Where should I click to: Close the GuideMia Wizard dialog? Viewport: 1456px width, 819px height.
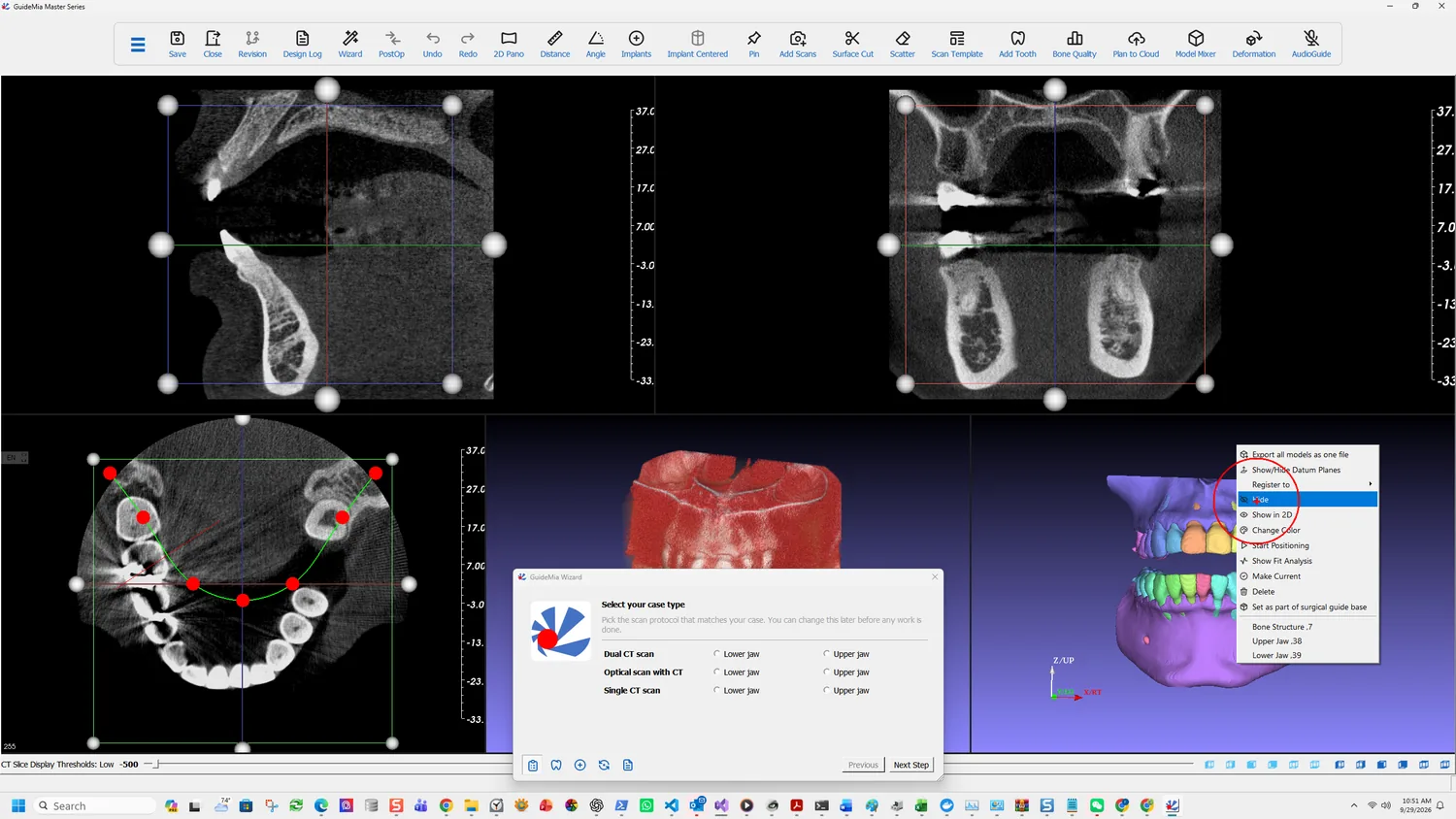pyautogui.click(x=935, y=577)
